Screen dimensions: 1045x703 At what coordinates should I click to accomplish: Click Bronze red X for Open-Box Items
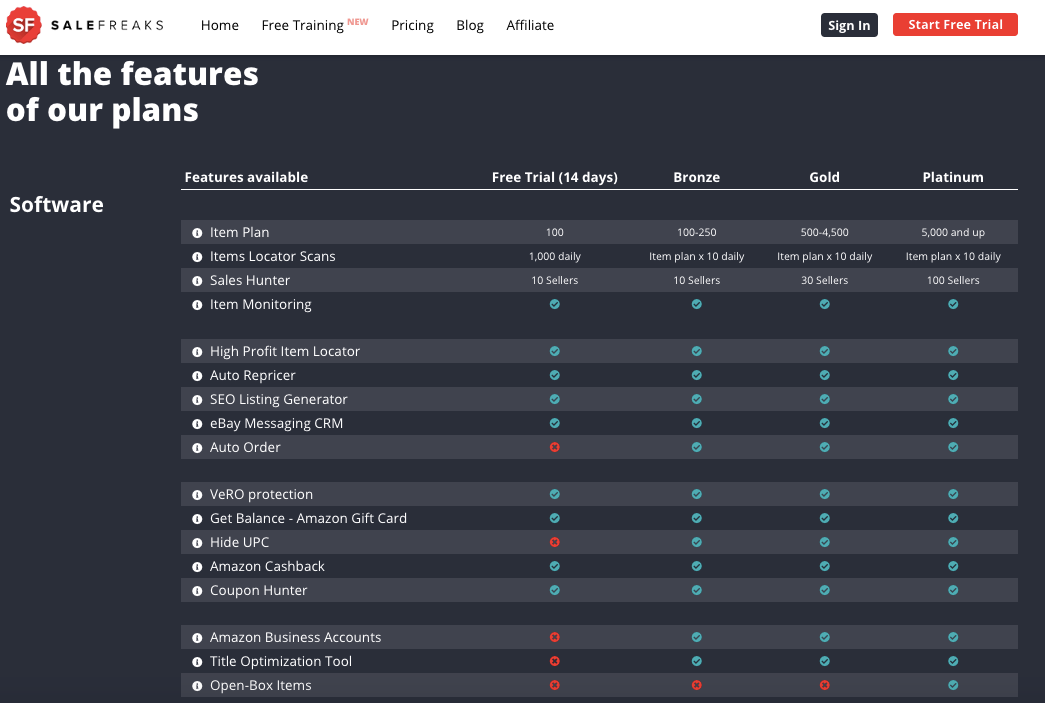click(x=696, y=685)
